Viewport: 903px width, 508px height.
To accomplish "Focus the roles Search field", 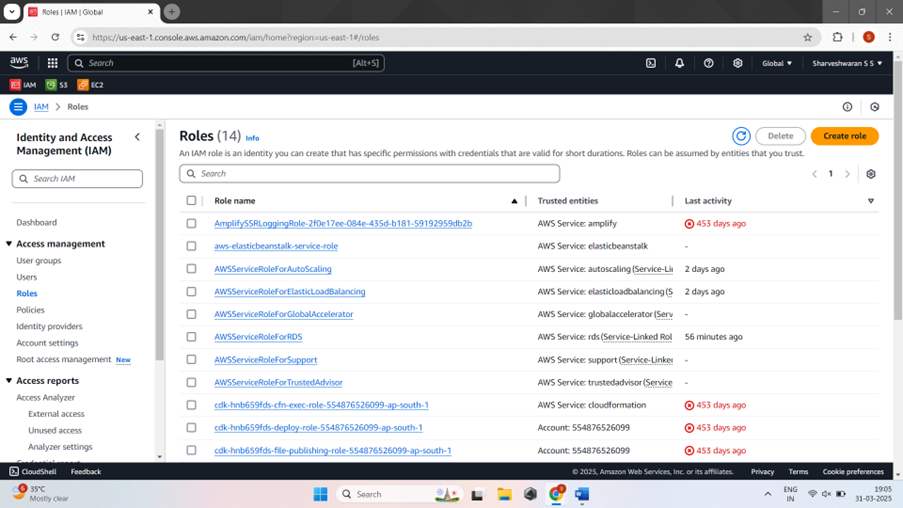I will tap(369, 173).
